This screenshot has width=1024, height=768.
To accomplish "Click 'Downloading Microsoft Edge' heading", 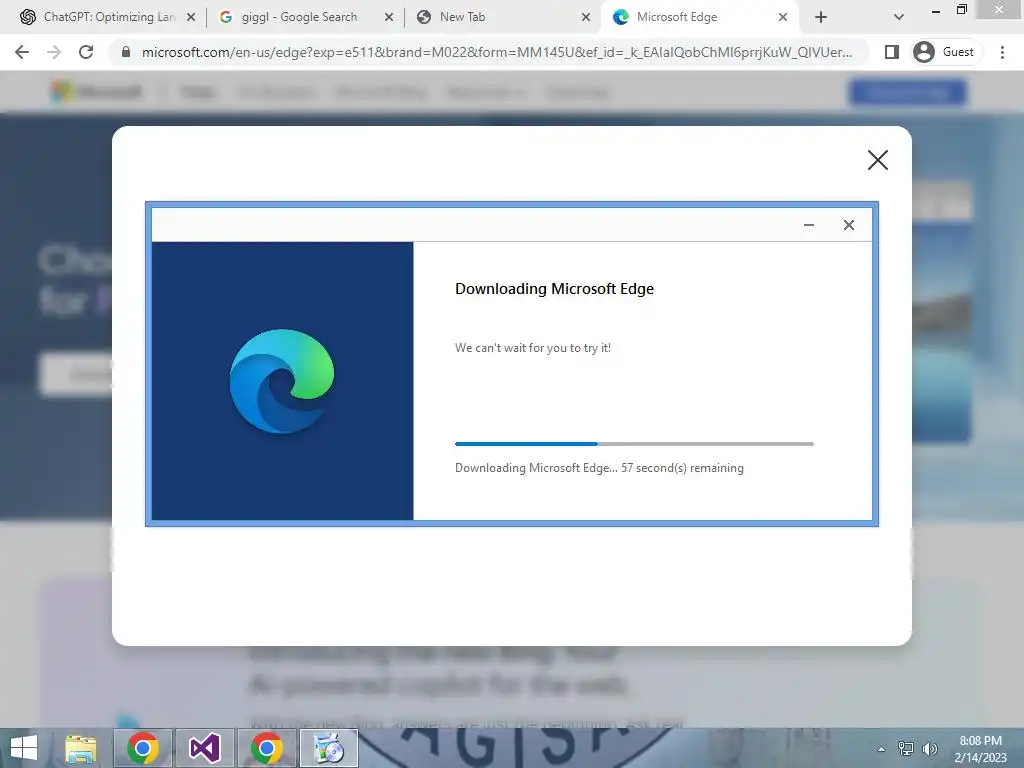I will 554,289.
